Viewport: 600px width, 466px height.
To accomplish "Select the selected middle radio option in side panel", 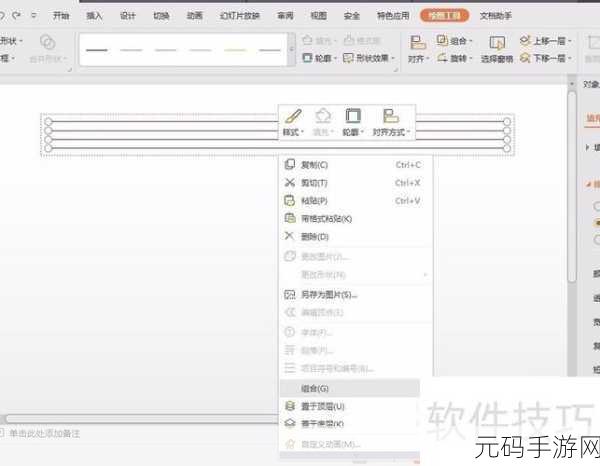I will [596, 223].
